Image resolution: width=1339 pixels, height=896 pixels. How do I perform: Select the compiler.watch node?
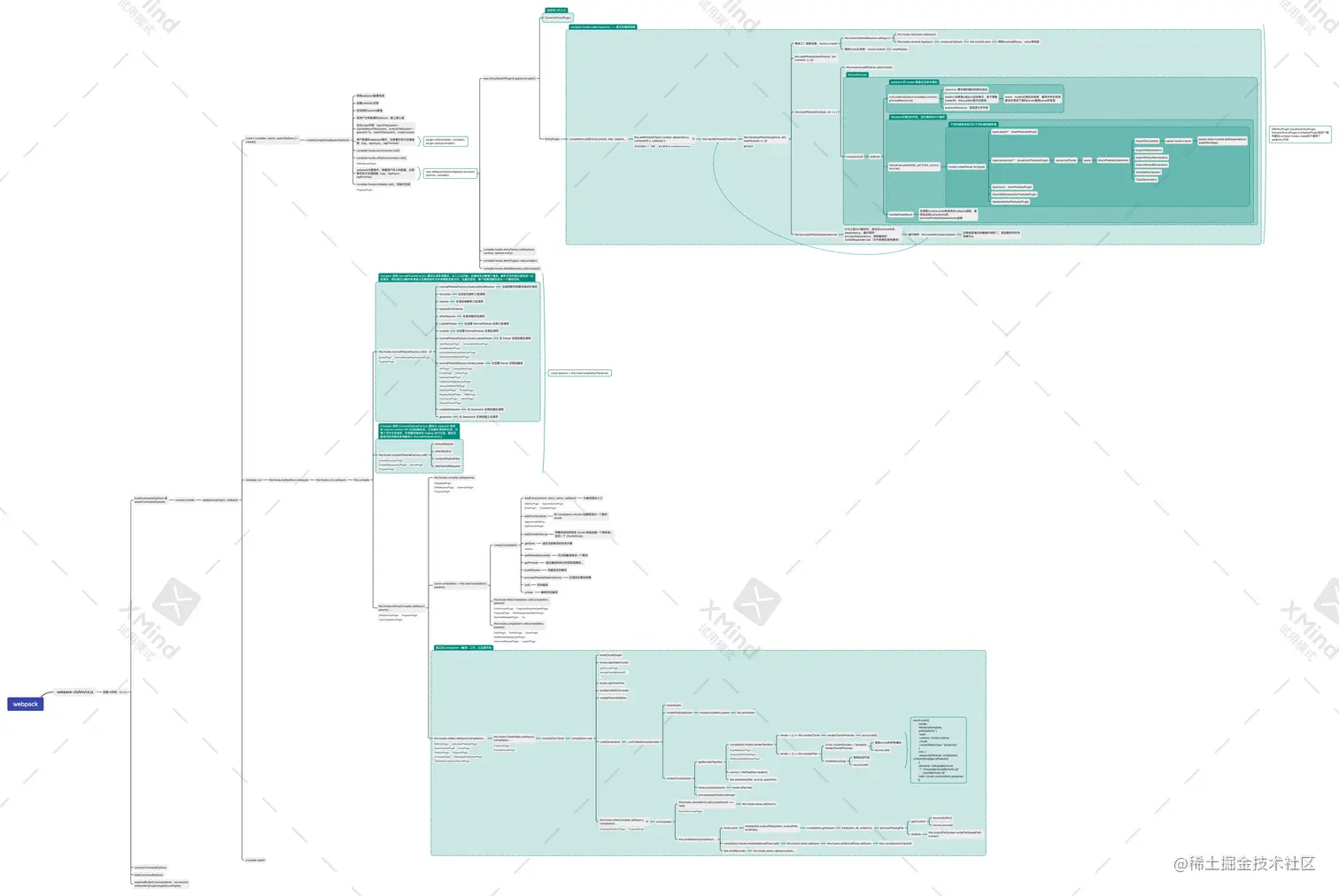pyautogui.click(x=255, y=860)
